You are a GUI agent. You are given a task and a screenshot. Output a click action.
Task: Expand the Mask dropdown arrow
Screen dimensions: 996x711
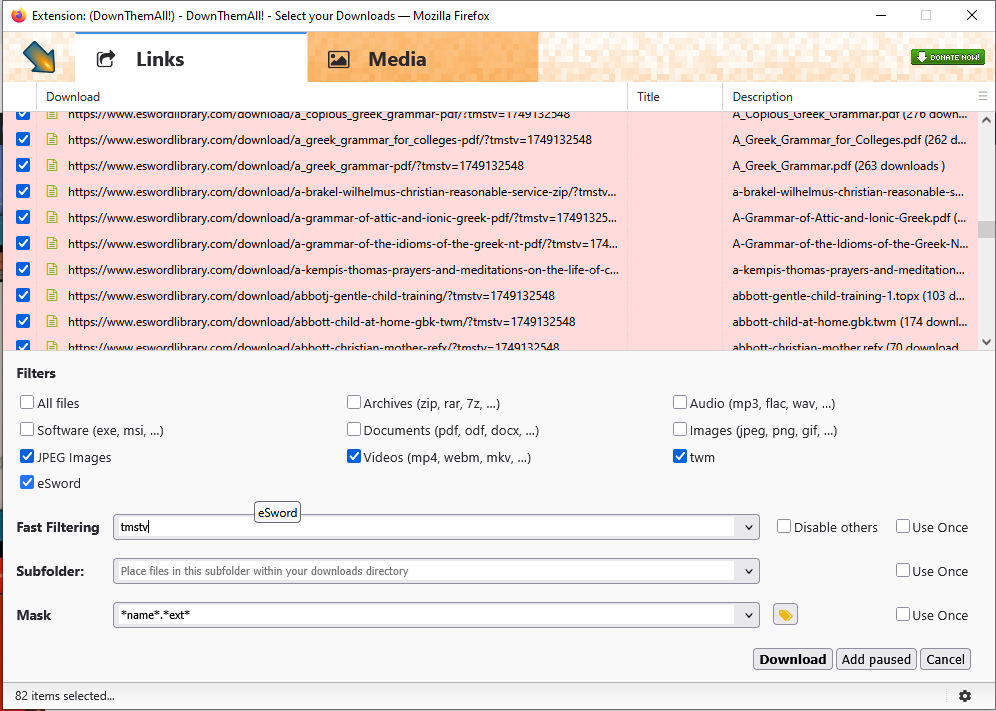click(748, 615)
